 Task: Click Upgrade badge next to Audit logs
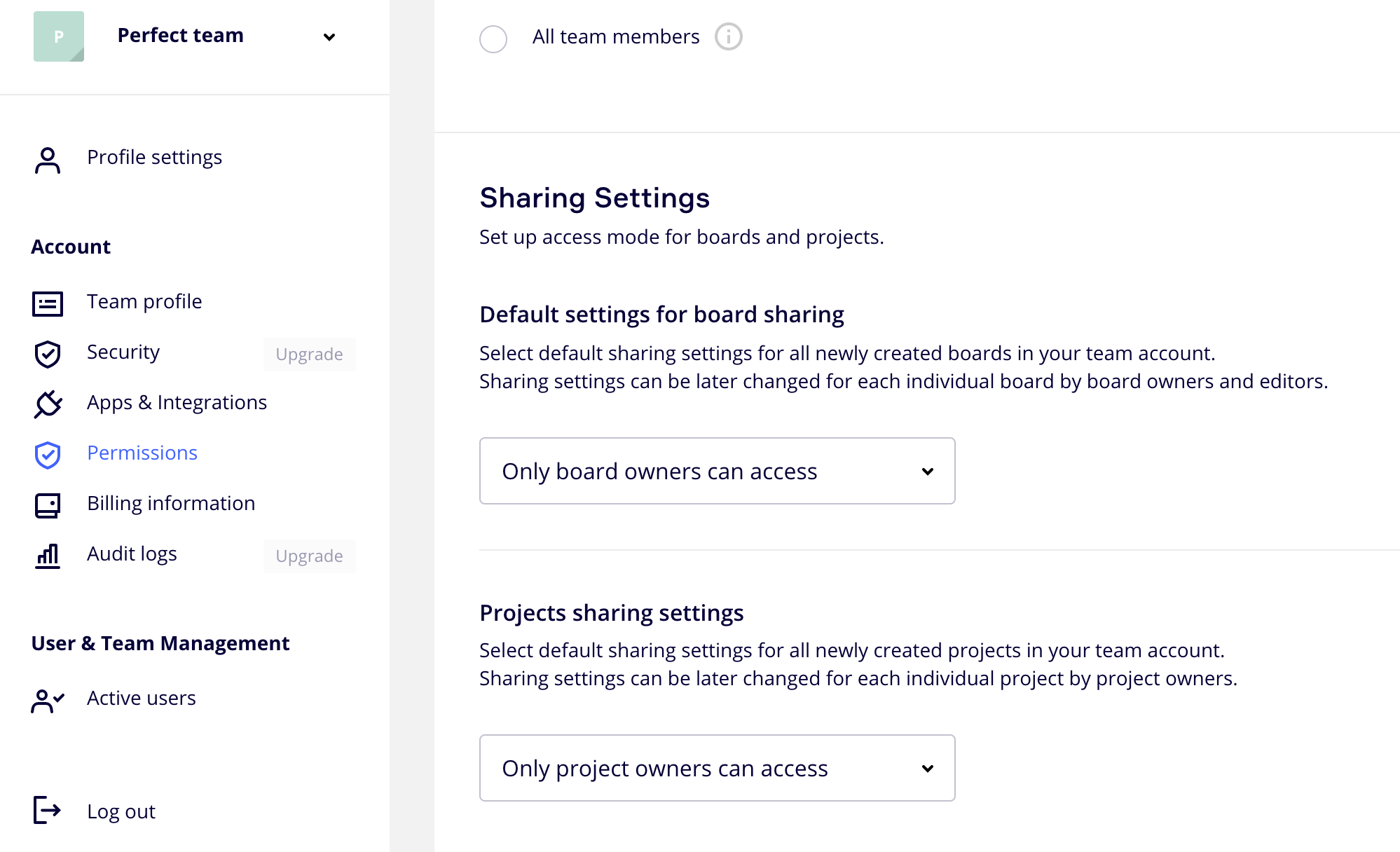[x=309, y=556]
